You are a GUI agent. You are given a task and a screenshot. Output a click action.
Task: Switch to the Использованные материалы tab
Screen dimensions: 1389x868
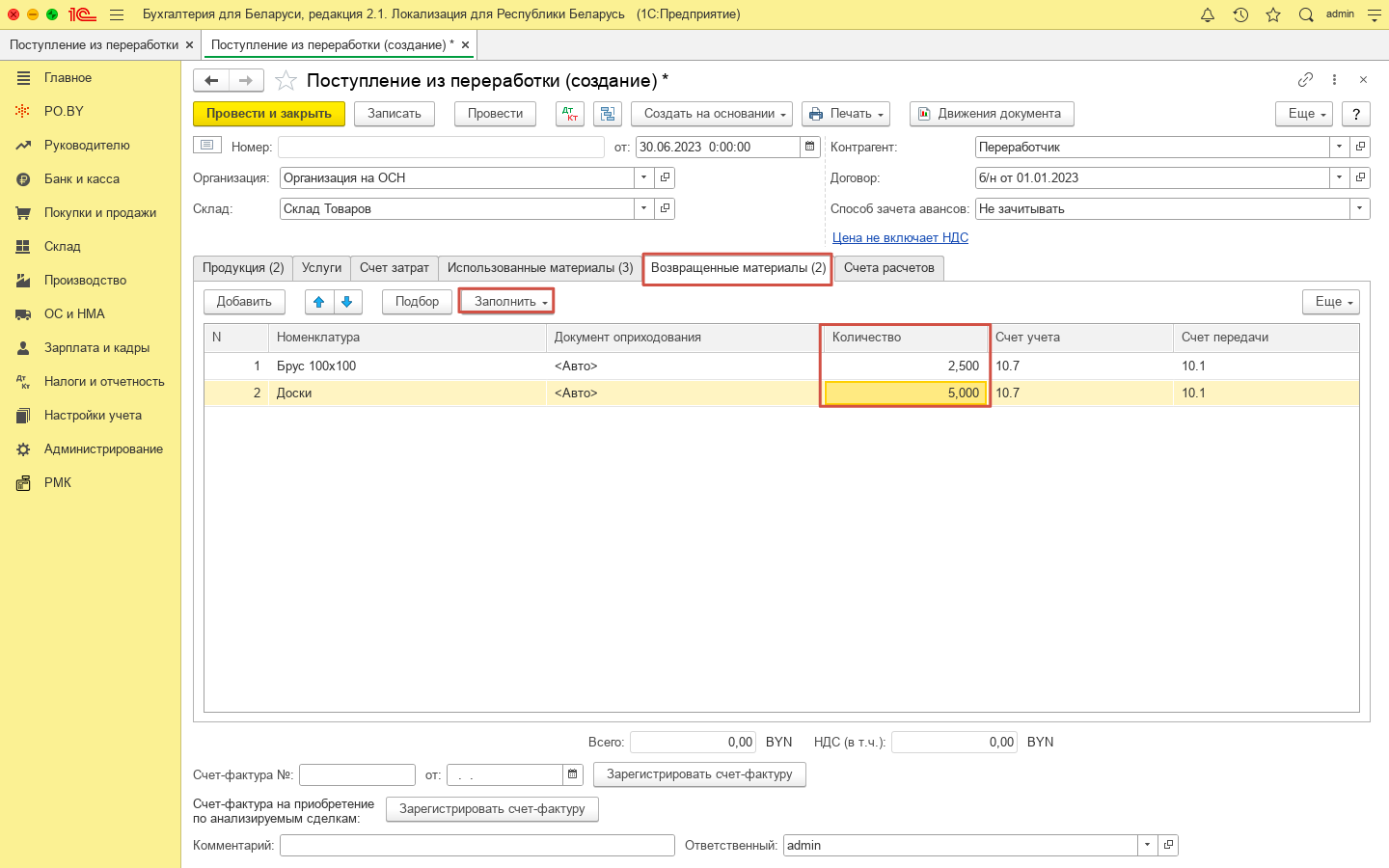(x=540, y=268)
